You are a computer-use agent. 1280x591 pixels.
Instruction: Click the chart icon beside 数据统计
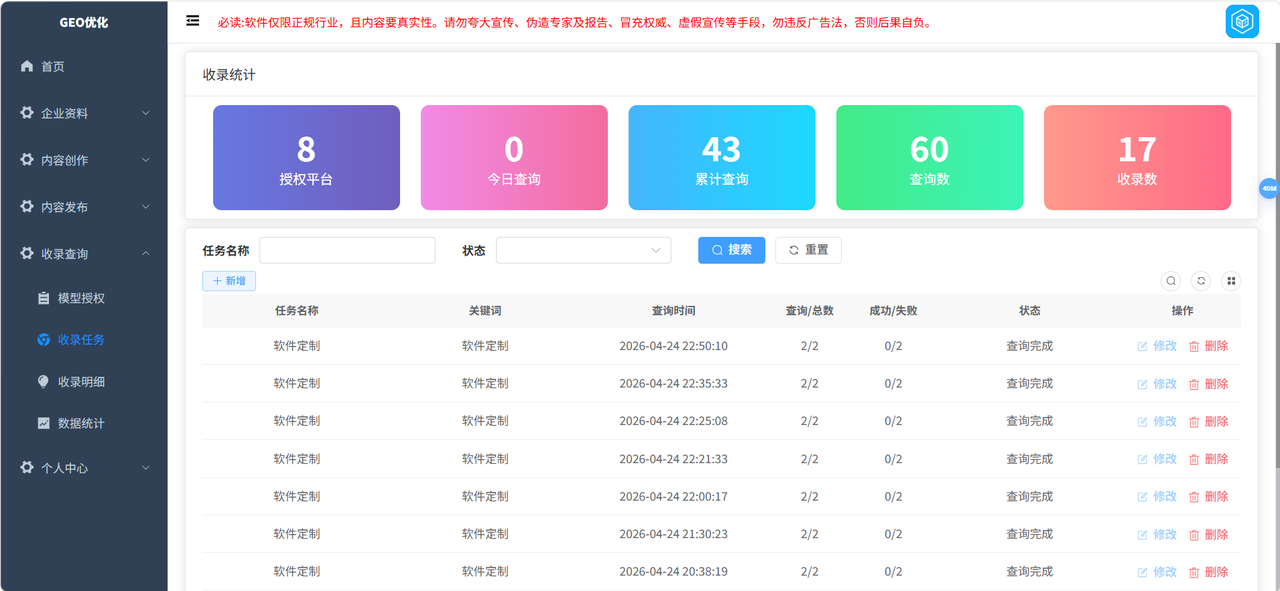coord(43,424)
